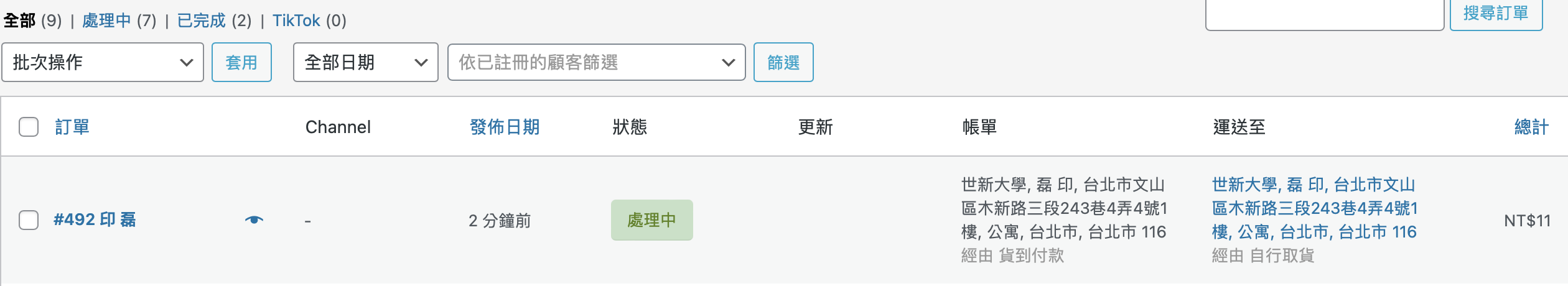Open the 批次操作 bulk actions dropdown
Image resolution: width=1568 pixels, height=286 pixels.
103,62
